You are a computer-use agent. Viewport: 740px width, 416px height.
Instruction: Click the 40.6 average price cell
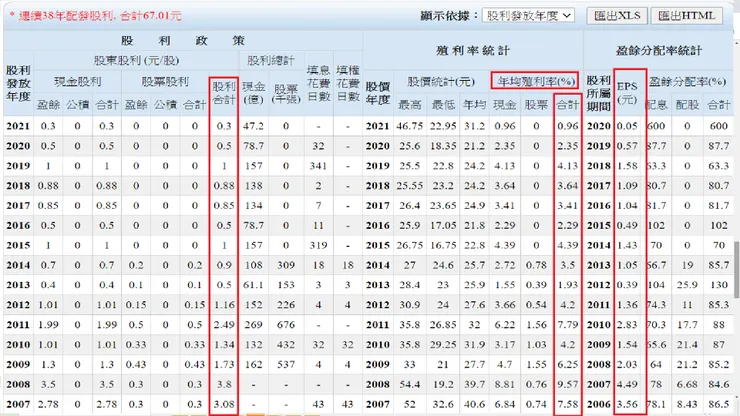click(x=474, y=404)
